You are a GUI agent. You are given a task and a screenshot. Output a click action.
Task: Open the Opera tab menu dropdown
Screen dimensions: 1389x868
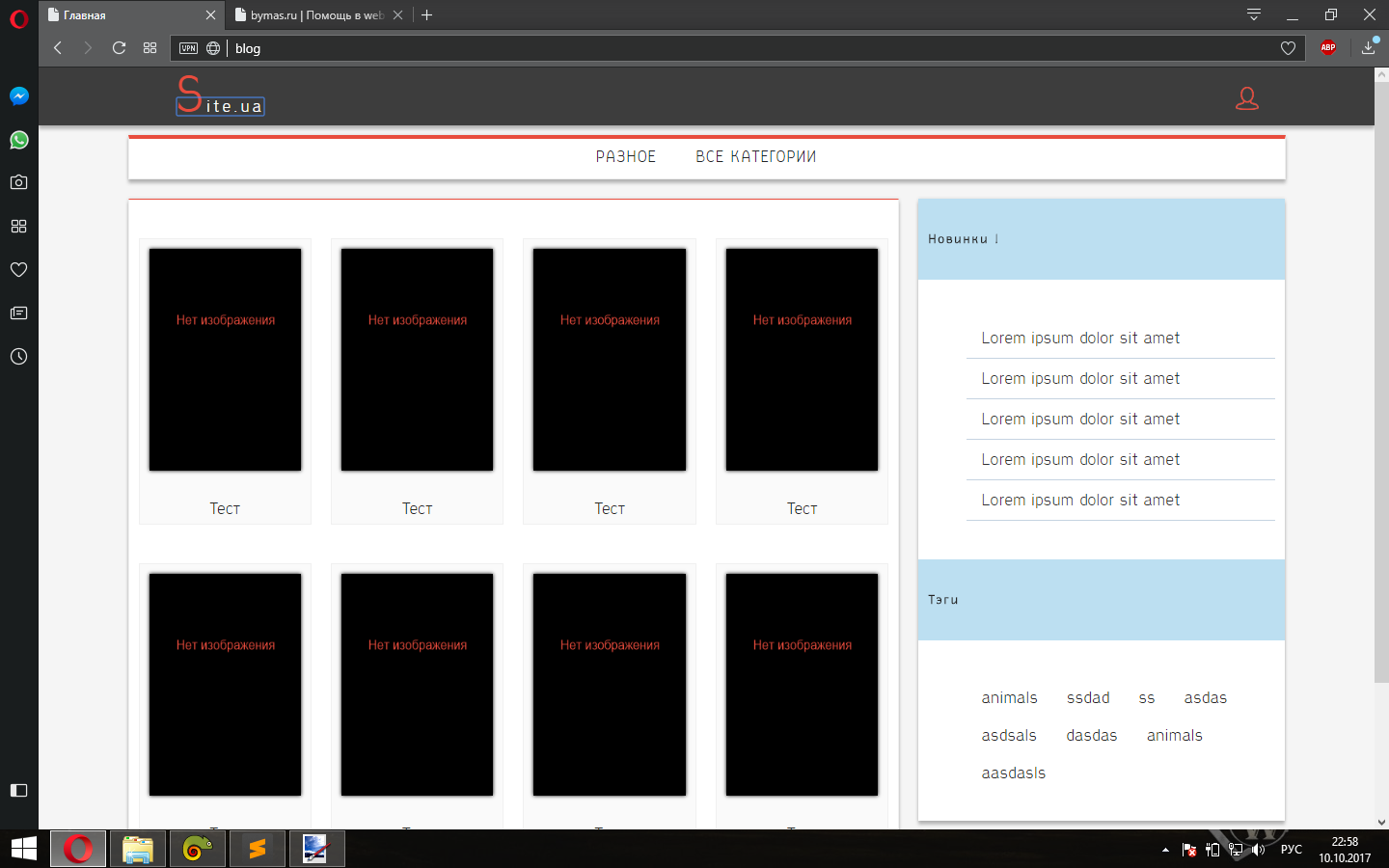tap(1253, 14)
